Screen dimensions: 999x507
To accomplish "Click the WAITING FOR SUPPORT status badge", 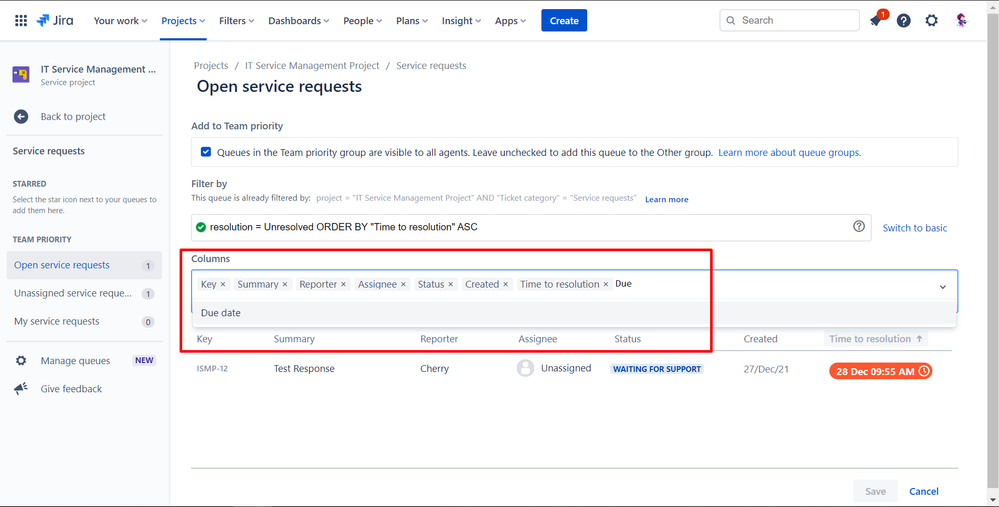I will point(657,369).
